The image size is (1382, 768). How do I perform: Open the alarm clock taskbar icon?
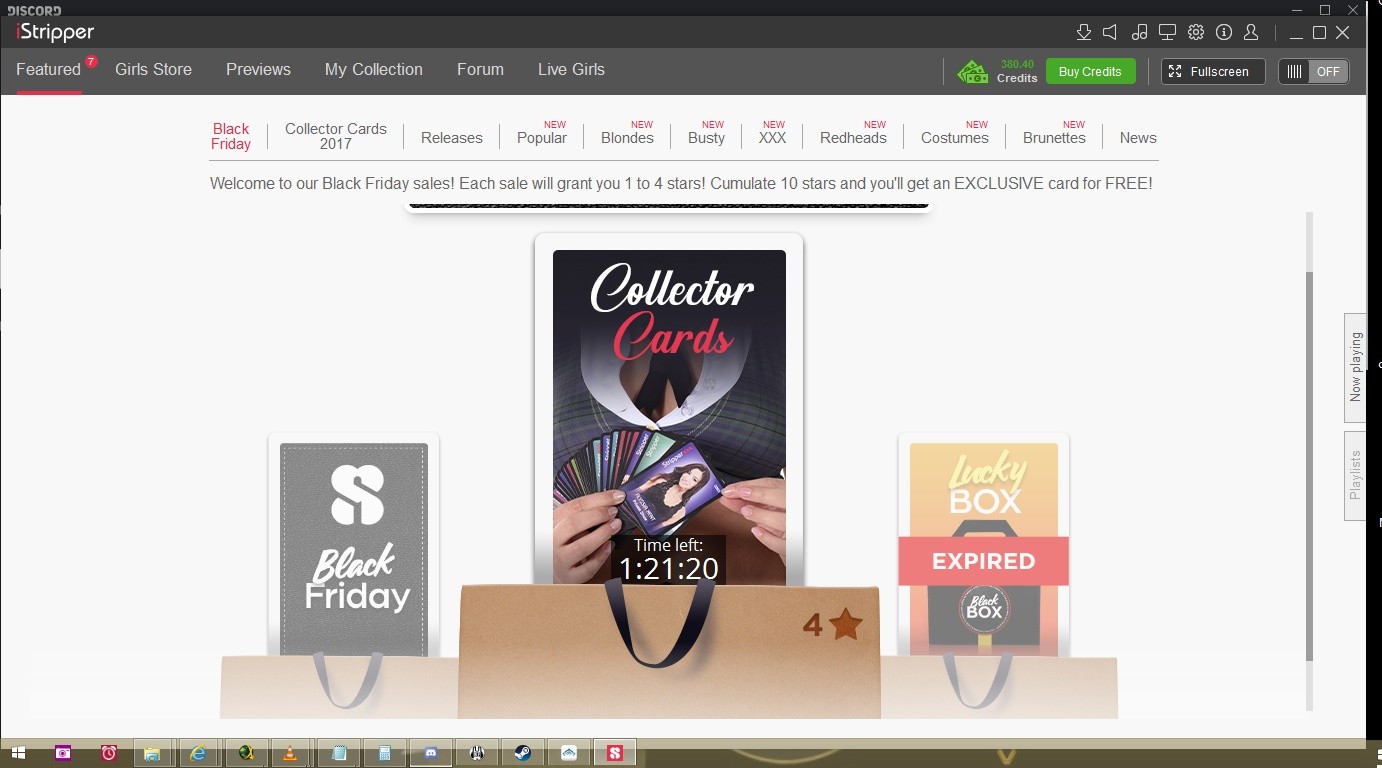tap(109, 753)
